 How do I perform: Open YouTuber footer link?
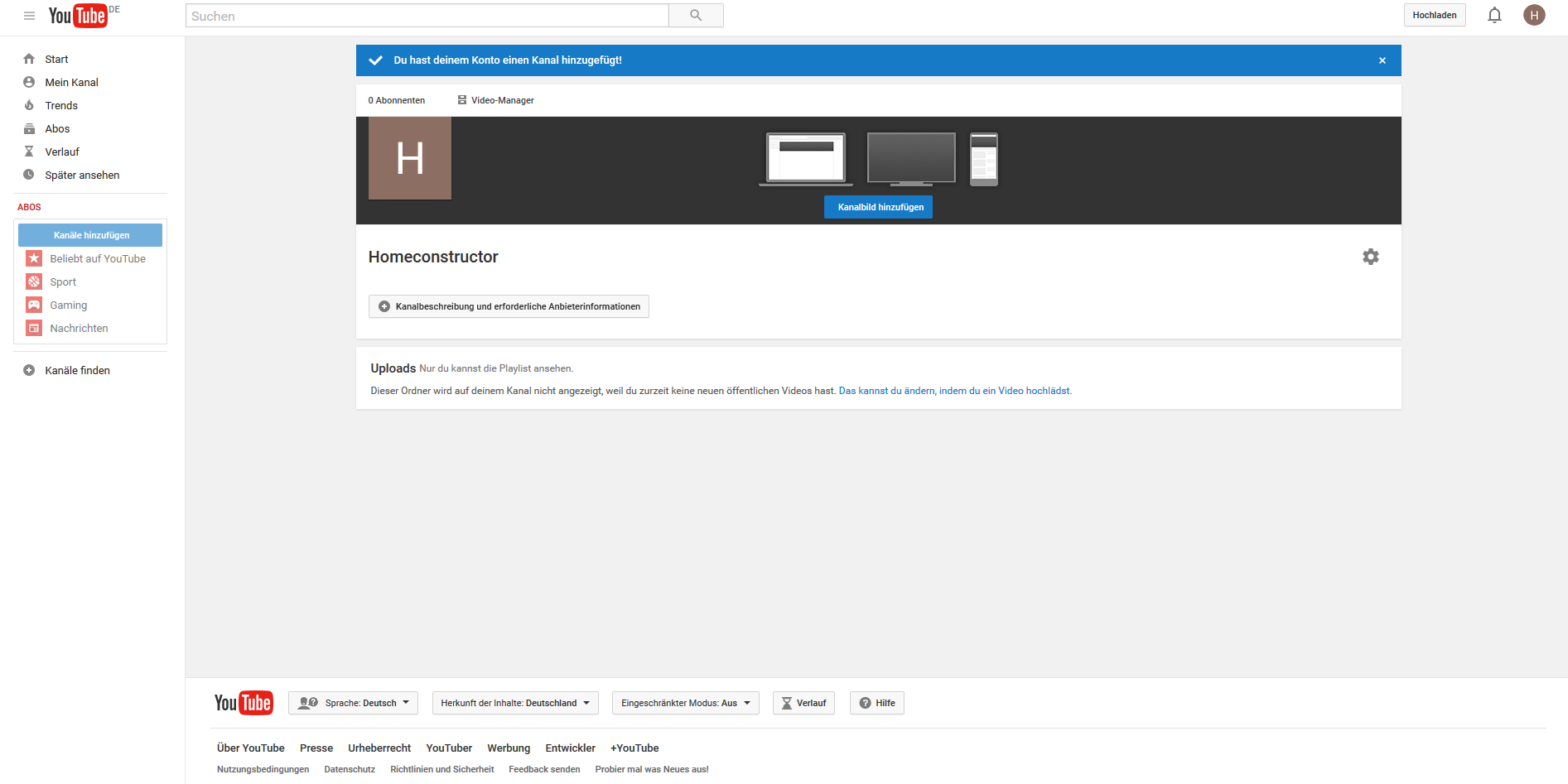pyautogui.click(x=449, y=748)
